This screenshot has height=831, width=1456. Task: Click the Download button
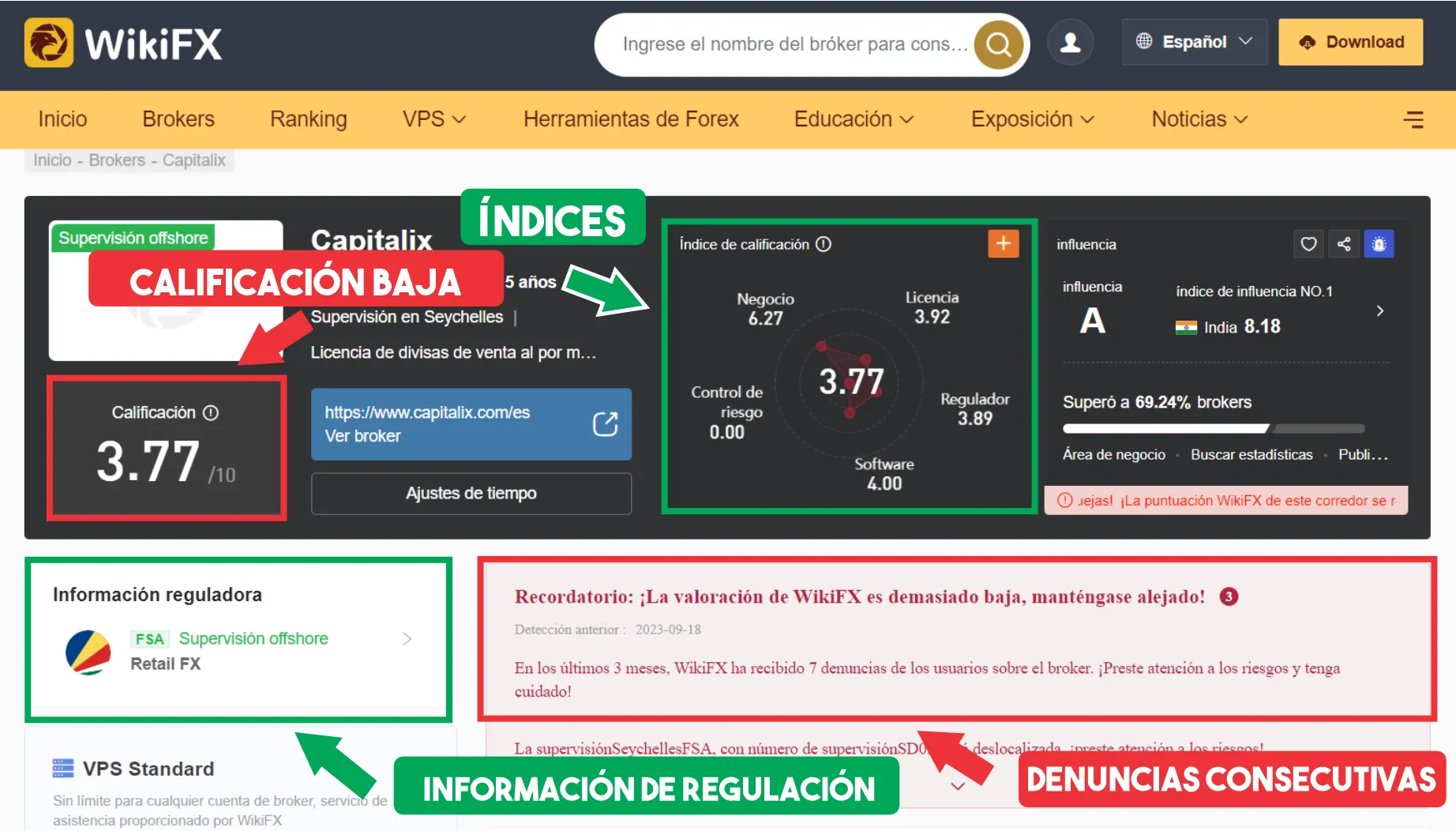click(x=1350, y=42)
